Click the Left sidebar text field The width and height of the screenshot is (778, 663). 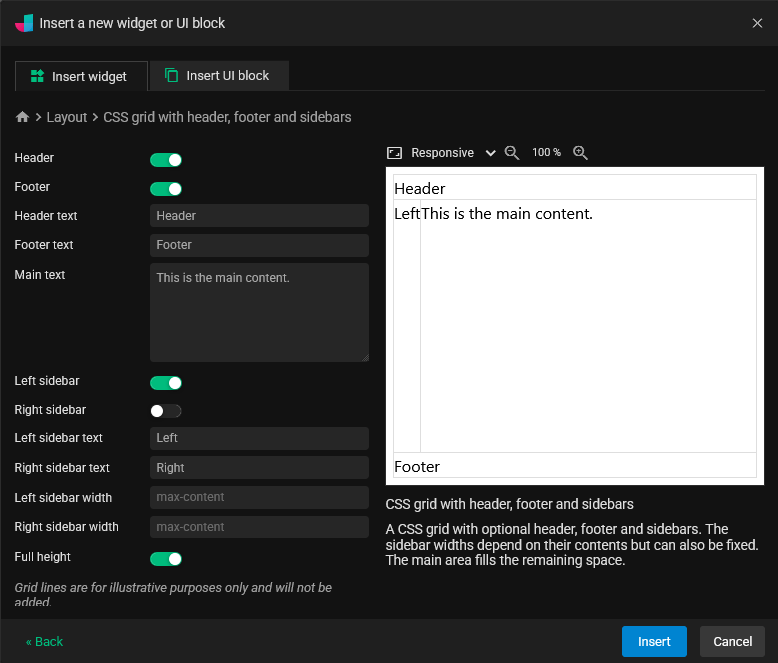[259, 438]
